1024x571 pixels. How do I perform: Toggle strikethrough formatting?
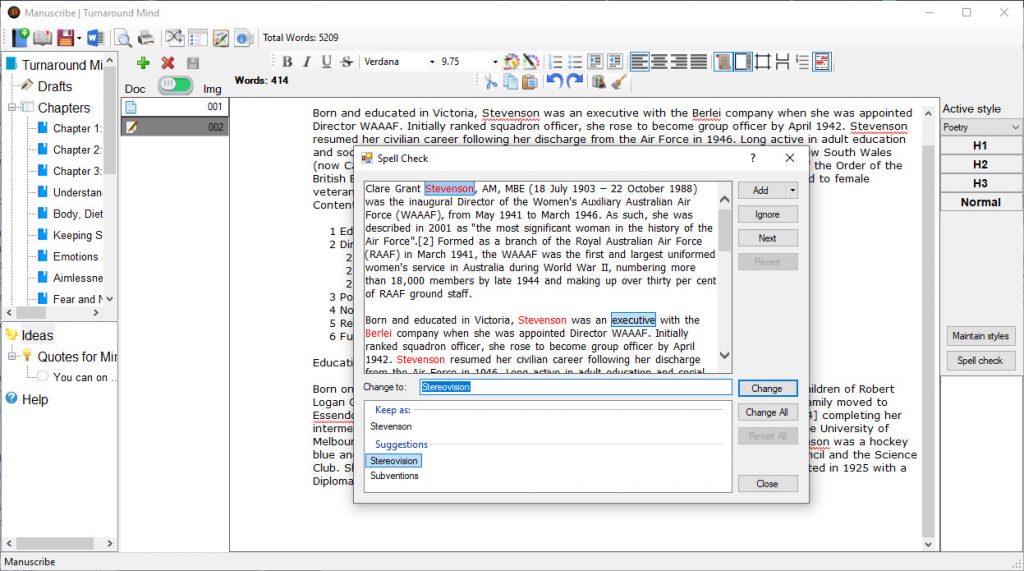pyautogui.click(x=346, y=61)
